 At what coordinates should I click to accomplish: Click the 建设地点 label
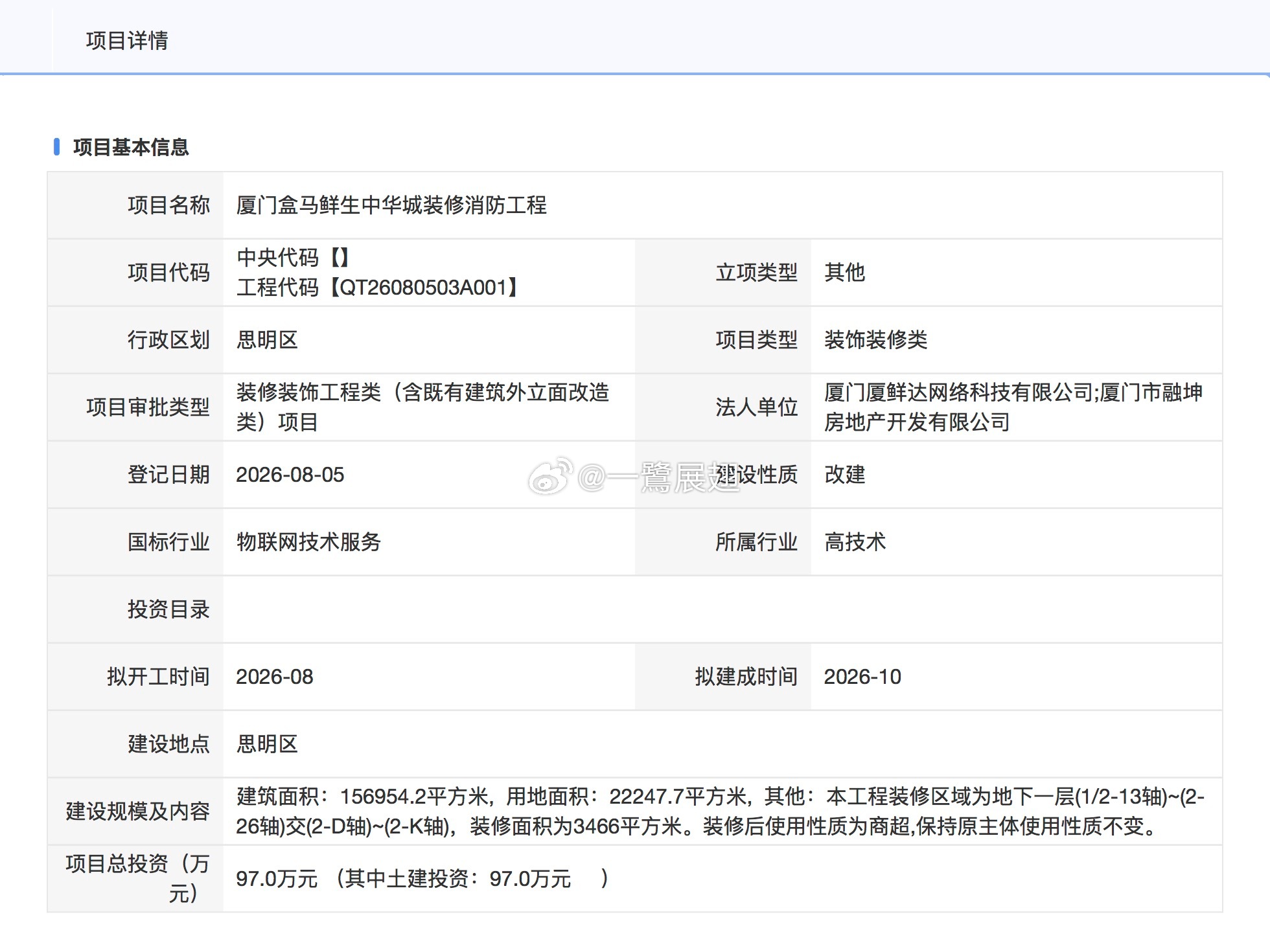tap(168, 744)
